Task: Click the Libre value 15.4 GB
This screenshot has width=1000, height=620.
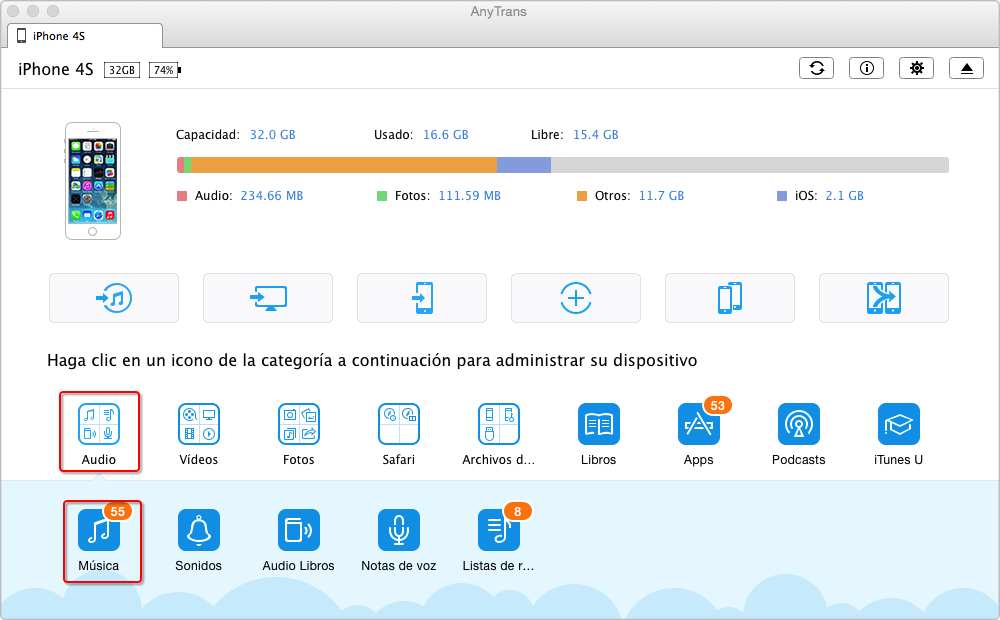Action: pyautogui.click(x=596, y=135)
